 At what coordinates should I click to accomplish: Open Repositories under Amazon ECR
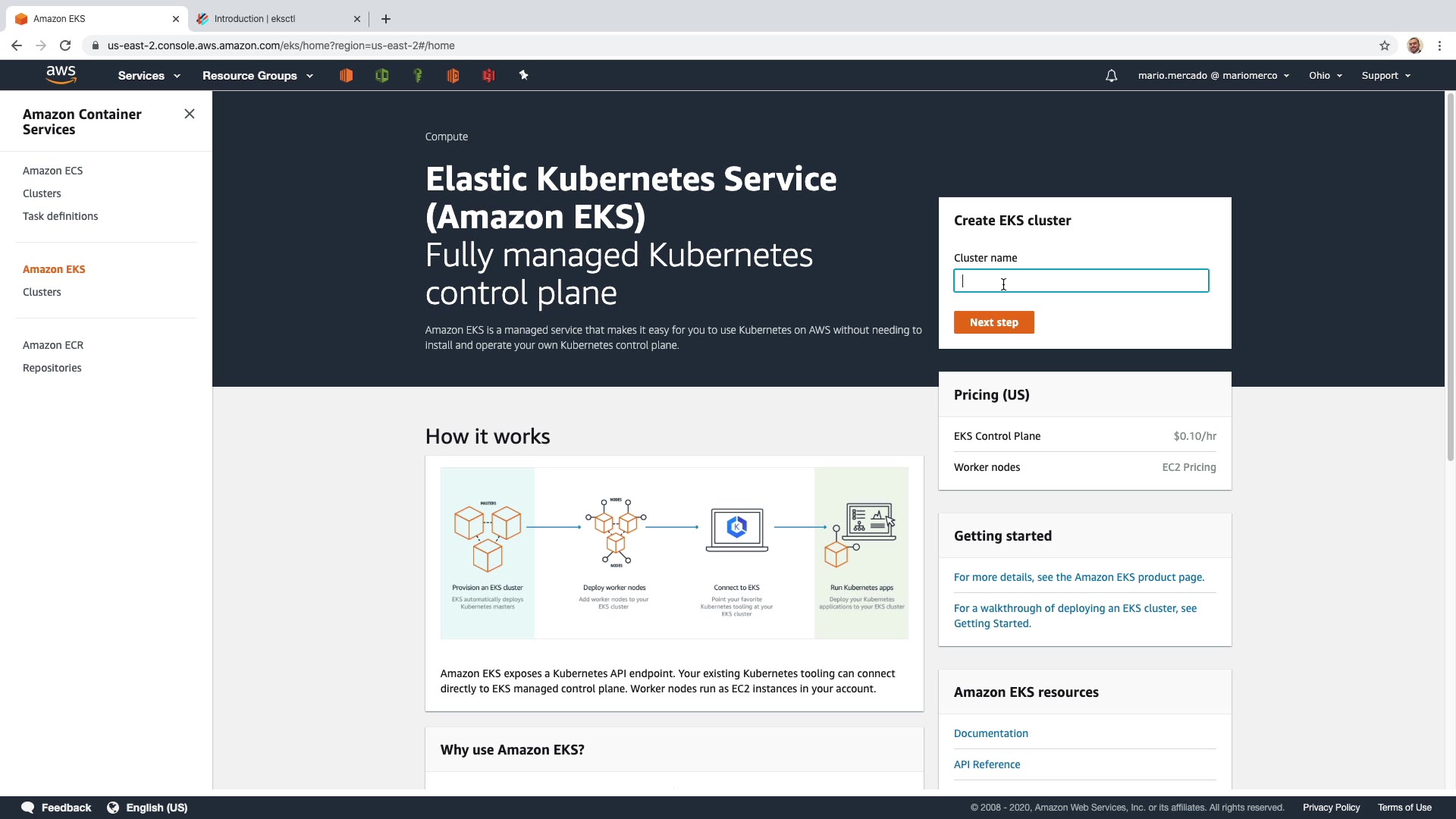tap(52, 368)
